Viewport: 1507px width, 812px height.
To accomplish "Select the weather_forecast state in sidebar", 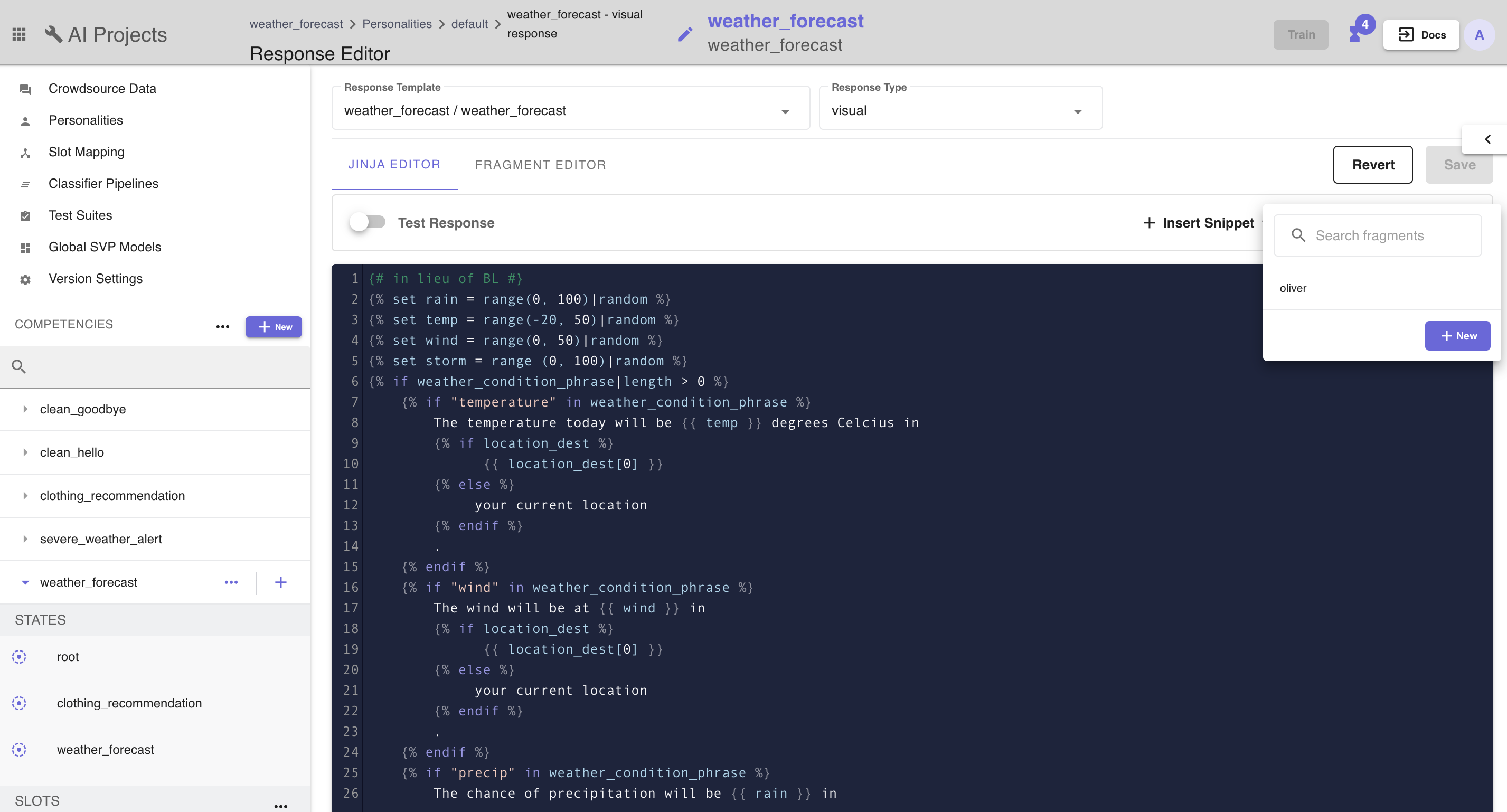I will [x=105, y=749].
